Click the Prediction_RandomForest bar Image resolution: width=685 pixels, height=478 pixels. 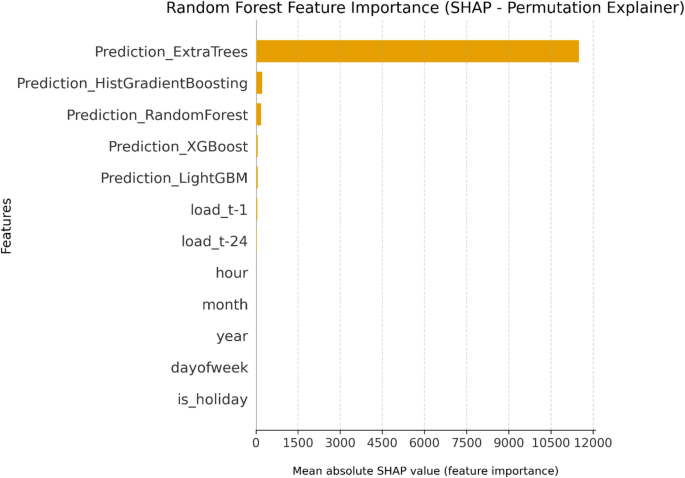coord(259,115)
